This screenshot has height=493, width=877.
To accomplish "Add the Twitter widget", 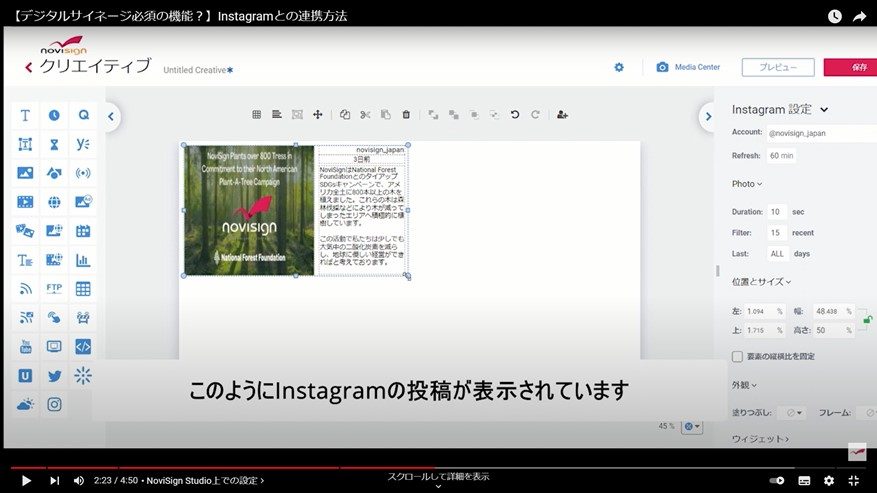I will pyautogui.click(x=54, y=375).
